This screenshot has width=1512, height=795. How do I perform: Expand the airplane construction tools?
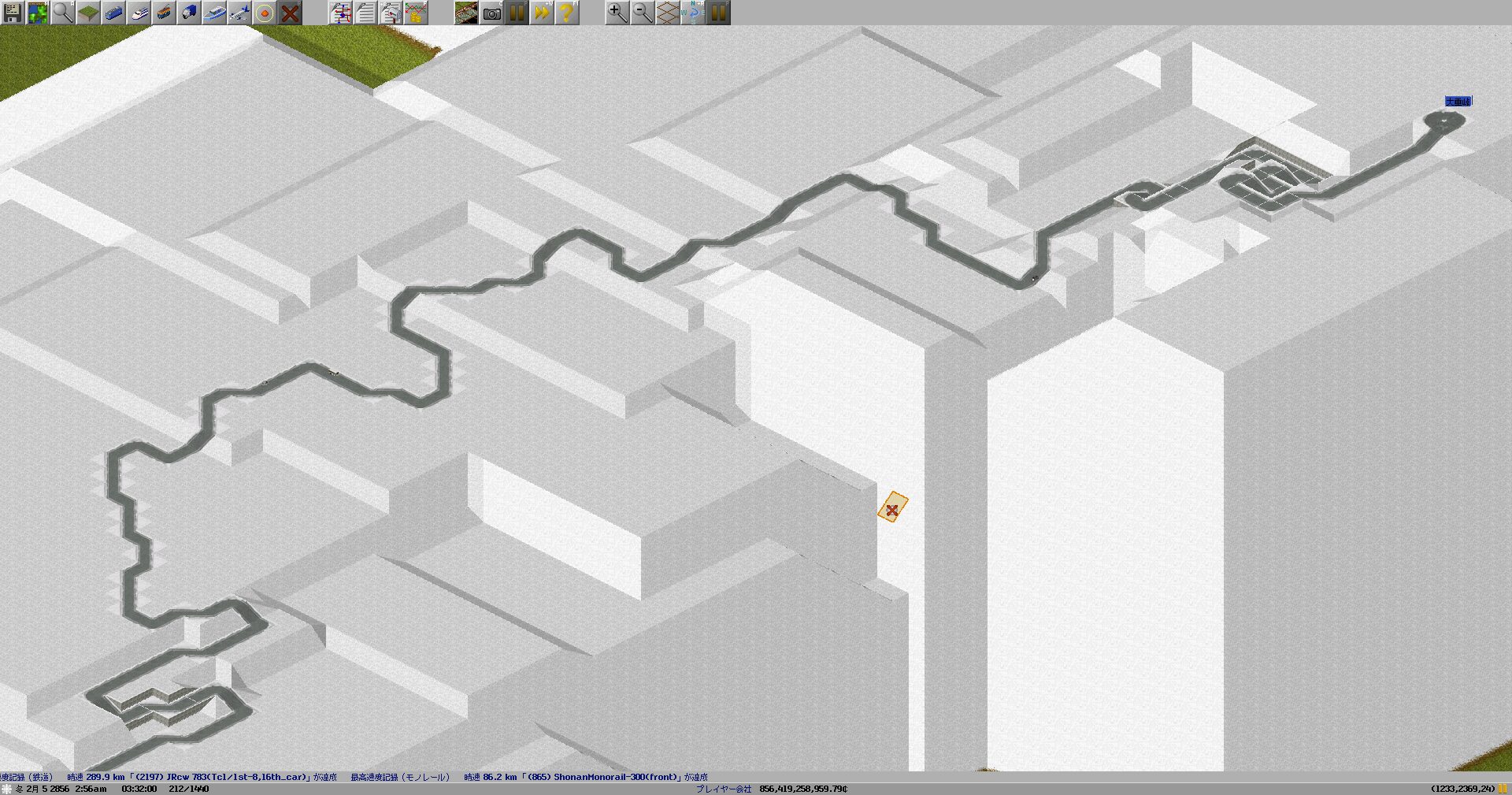pyautogui.click(x=239, y=13)
